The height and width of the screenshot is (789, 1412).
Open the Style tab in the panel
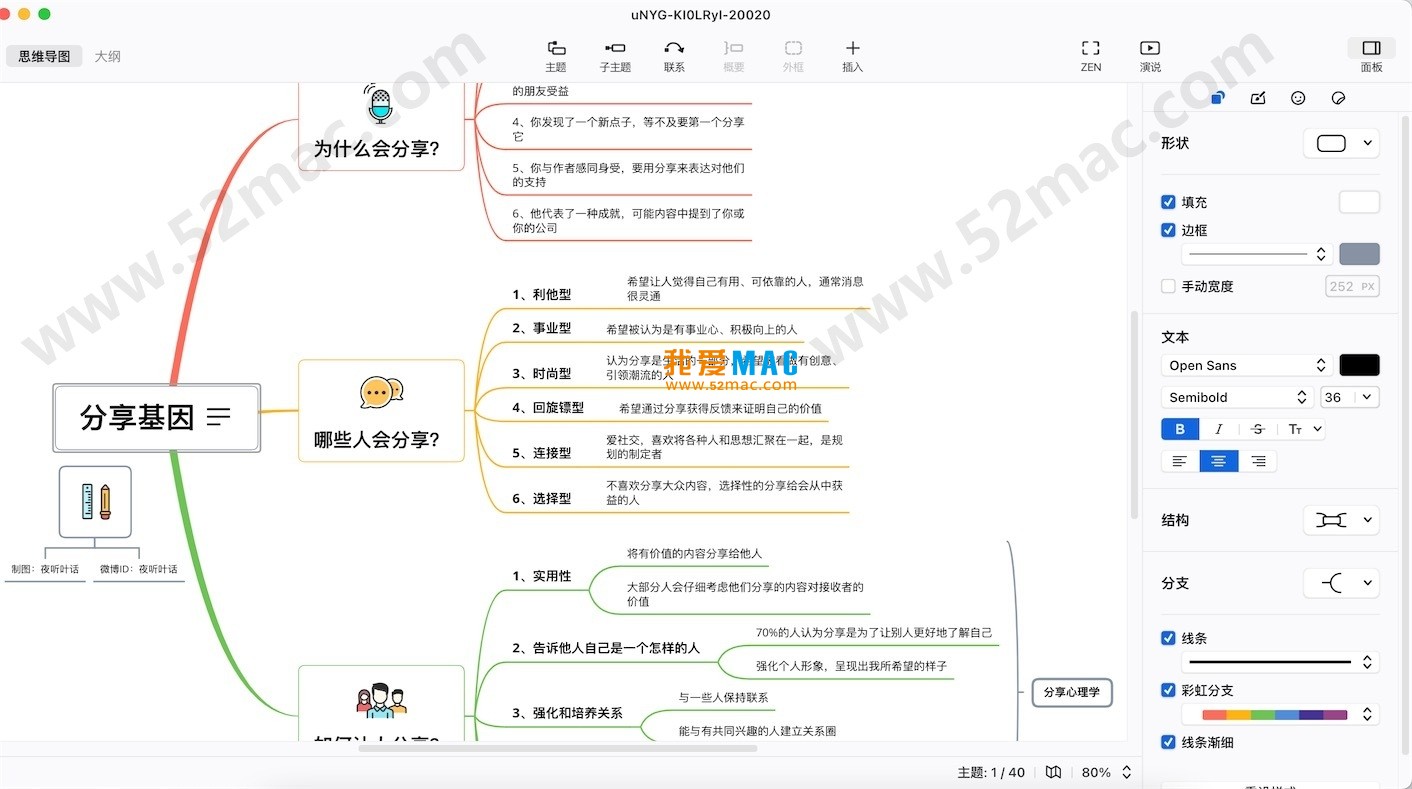(x=1218, y=98)
